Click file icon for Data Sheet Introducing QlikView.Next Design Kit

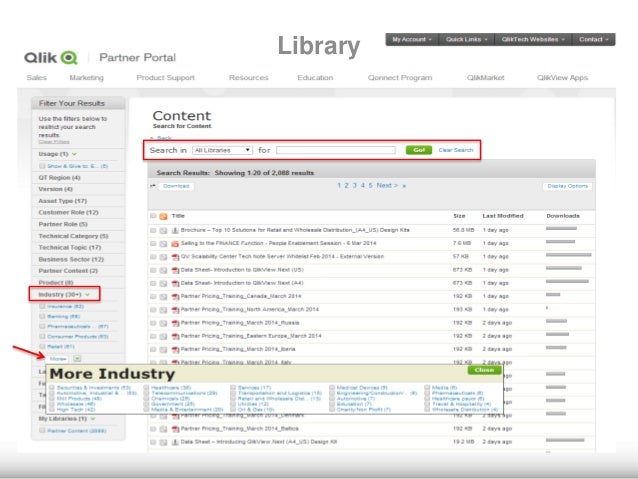coord(175,442)
